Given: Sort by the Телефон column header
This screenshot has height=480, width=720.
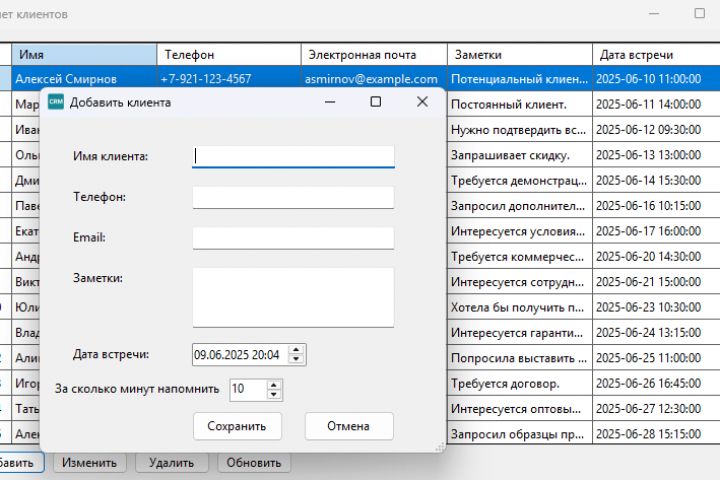Looking at the screenshot, I should (x=229, y=55).
